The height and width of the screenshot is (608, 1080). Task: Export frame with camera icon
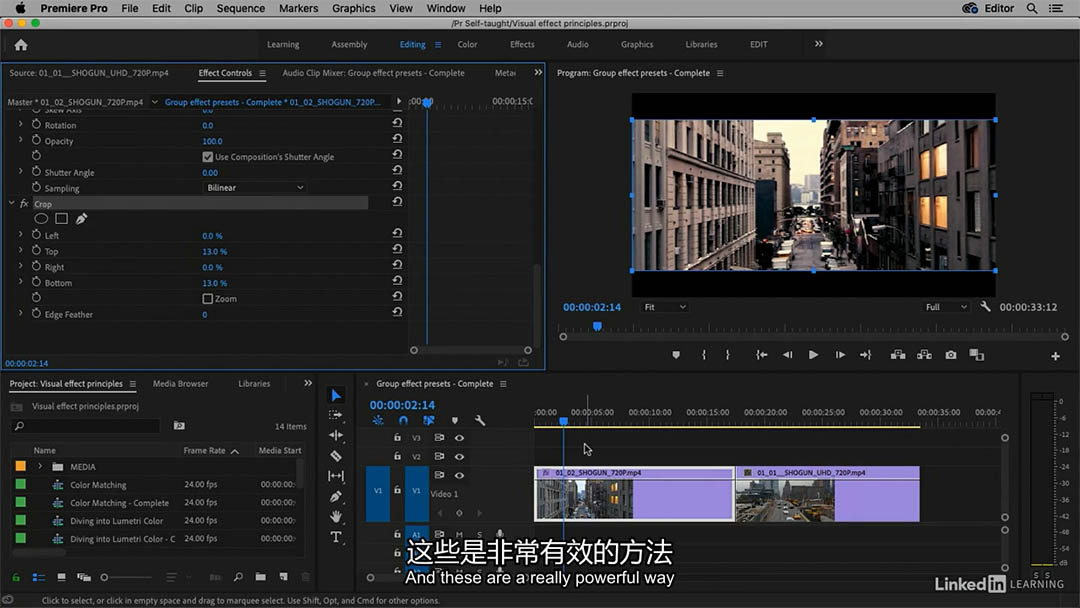(951, 355)
